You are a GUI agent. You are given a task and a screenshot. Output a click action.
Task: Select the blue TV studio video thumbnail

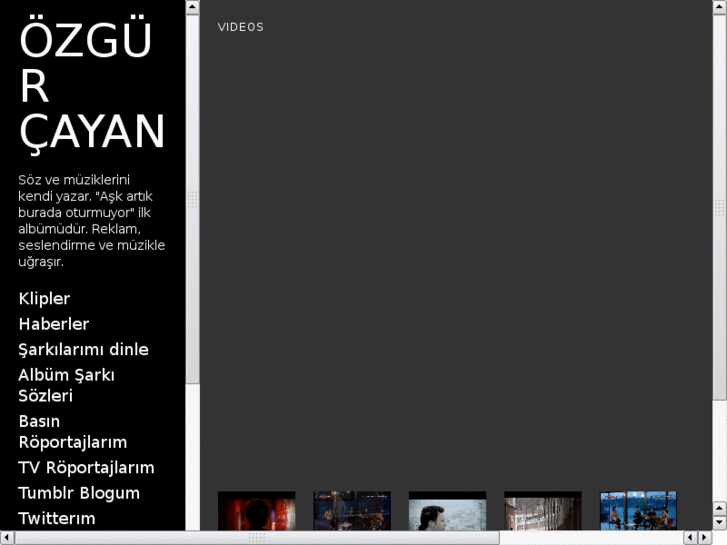[x=638, y=511]
